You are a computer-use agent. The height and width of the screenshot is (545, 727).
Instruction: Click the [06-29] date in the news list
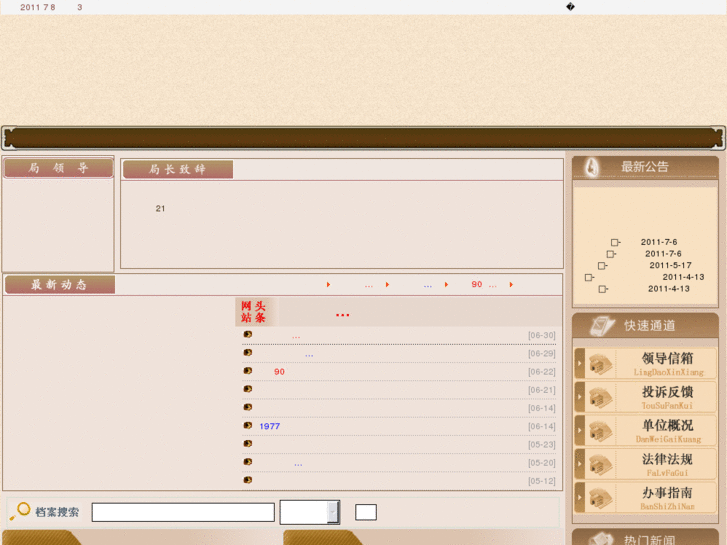point(542,353)
